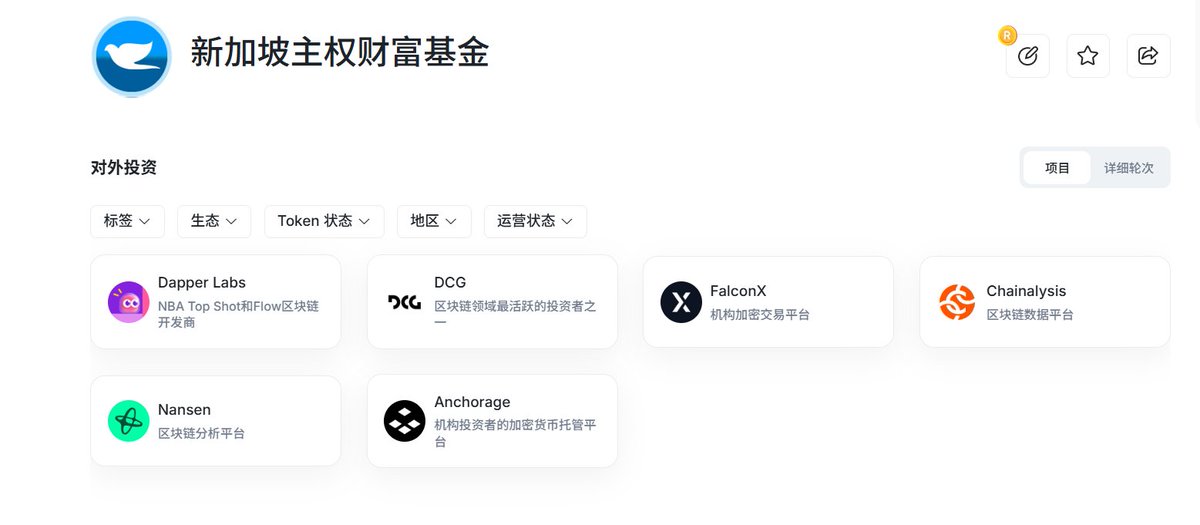The image size is (1200, 525).
Task: Click the Anchorage black logo
Action: [x=404, y=421]
